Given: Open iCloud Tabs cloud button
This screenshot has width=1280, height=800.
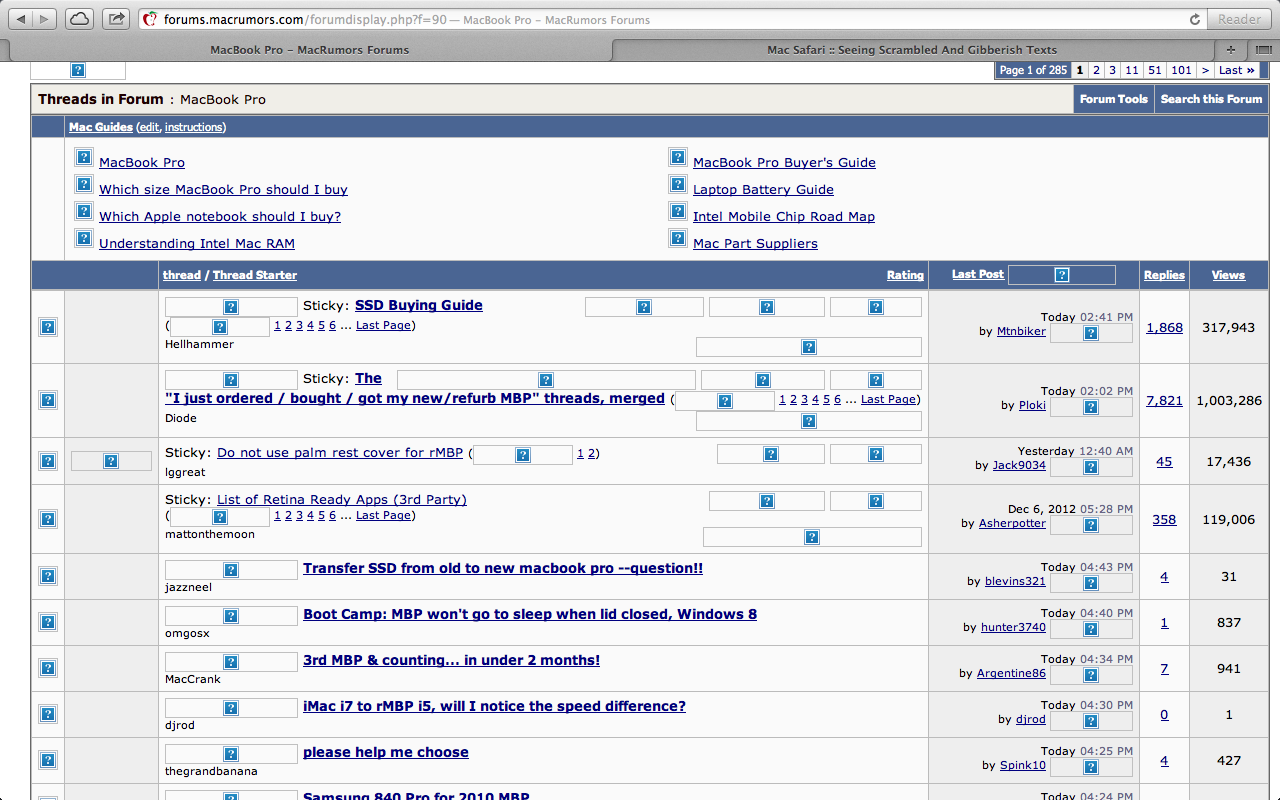Looking at the screenshot, I should coord(80,19).
